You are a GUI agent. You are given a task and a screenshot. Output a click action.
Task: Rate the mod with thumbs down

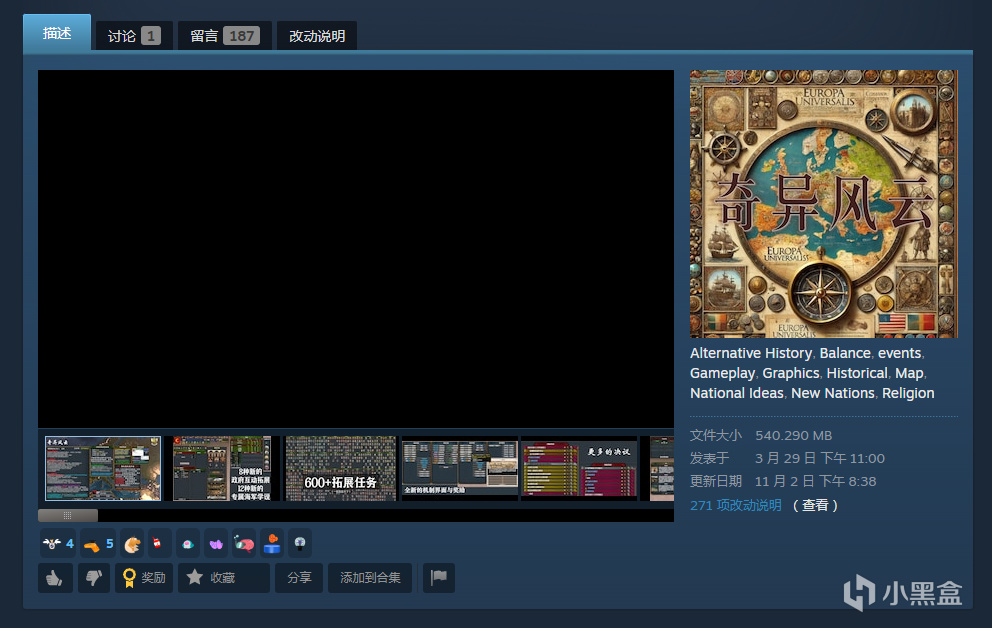94,577
